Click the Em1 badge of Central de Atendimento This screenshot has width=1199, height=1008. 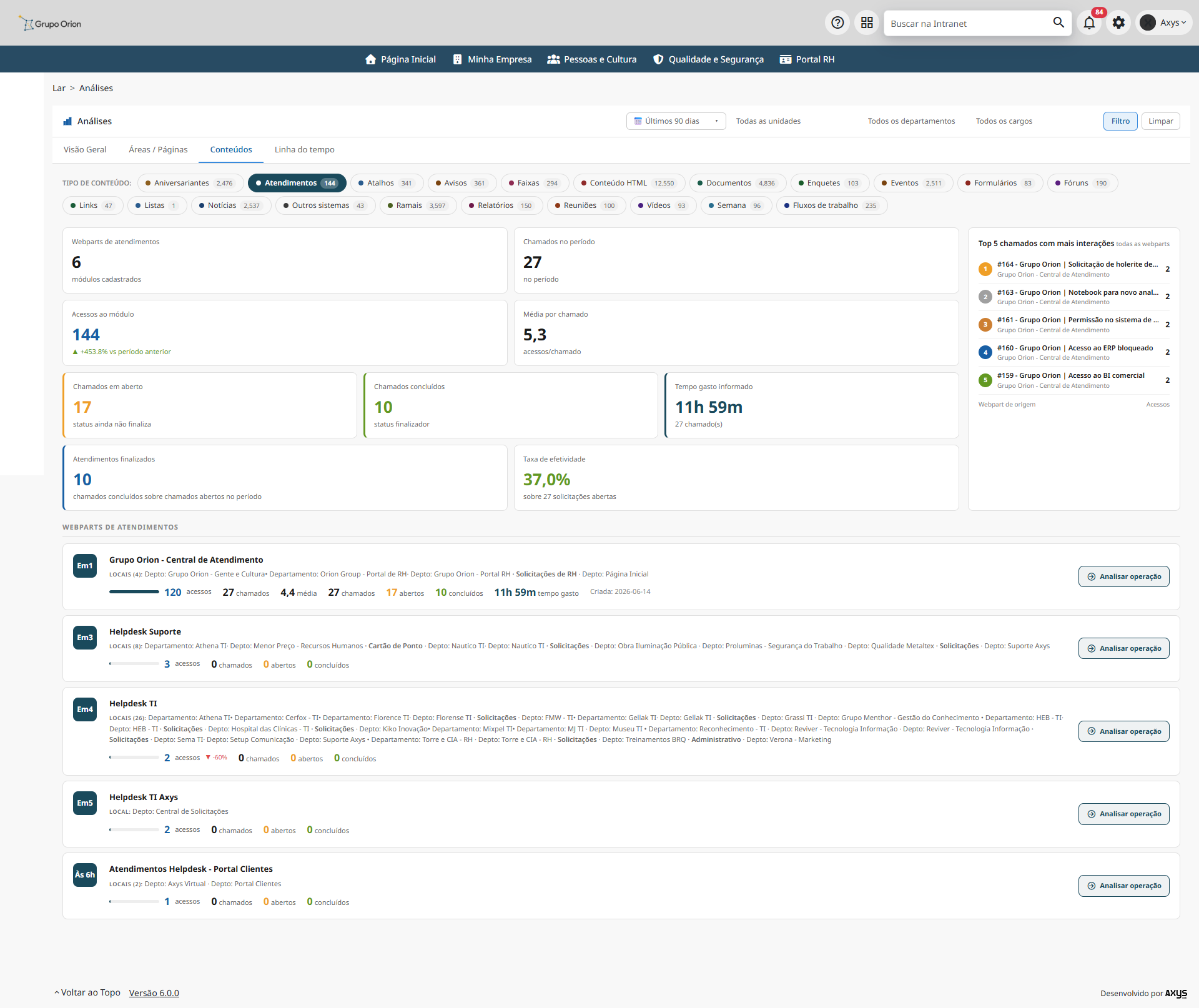pos(85,566)
